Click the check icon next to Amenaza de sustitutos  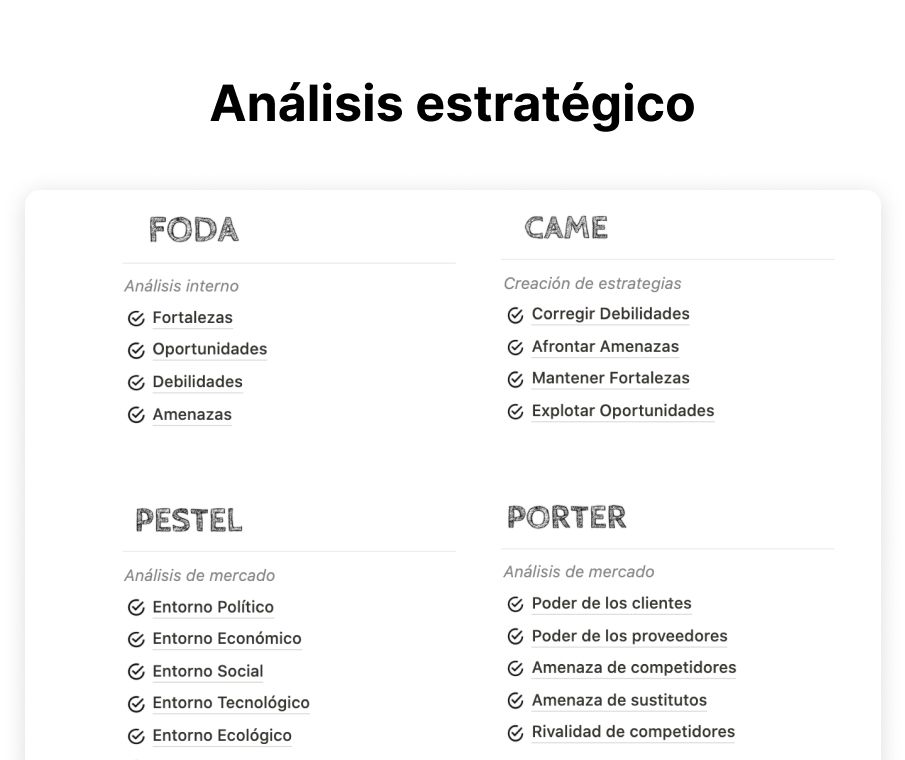515,701
